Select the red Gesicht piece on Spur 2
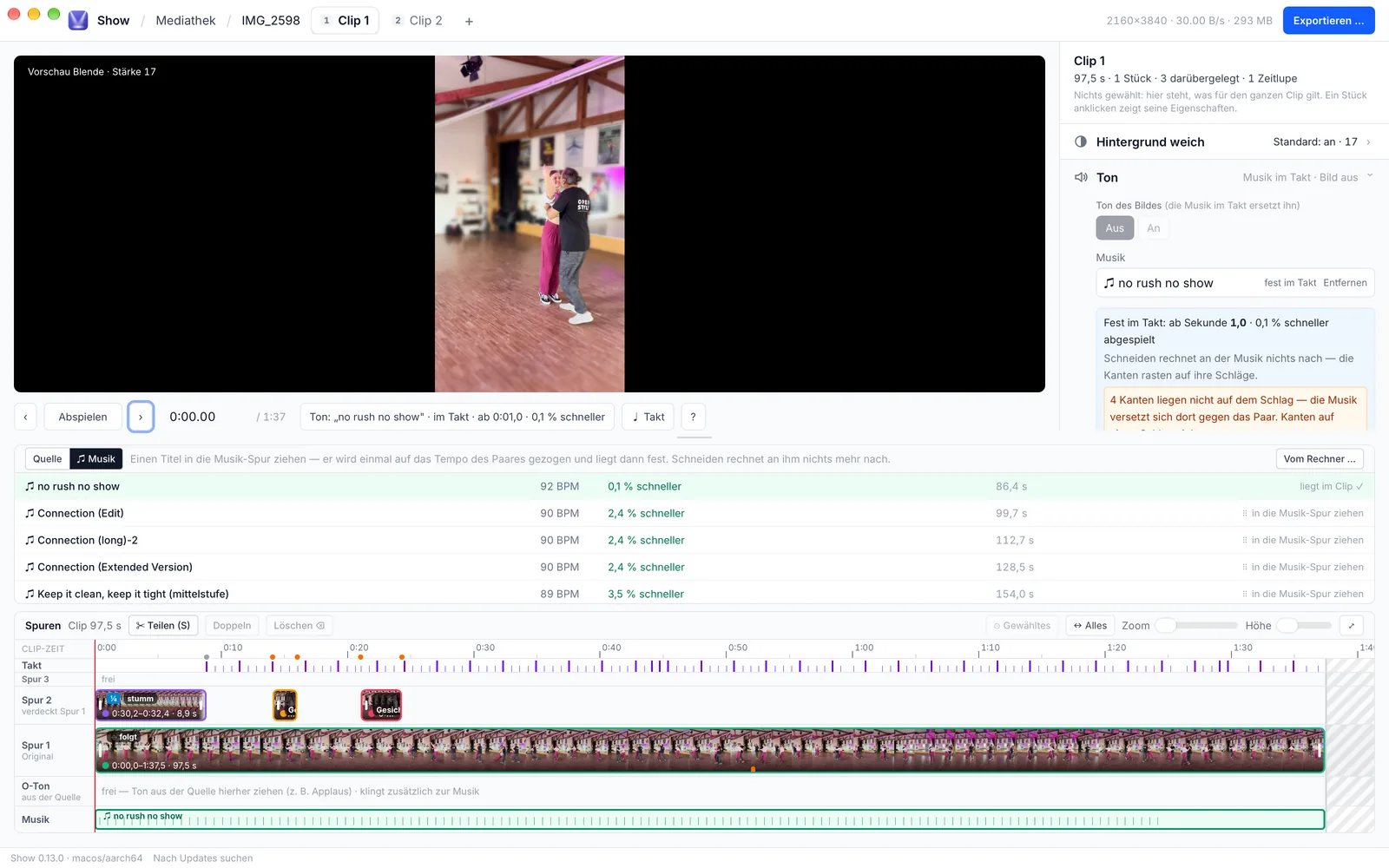The height and width of the screenshot is (868, 1389). click(381, 705)
